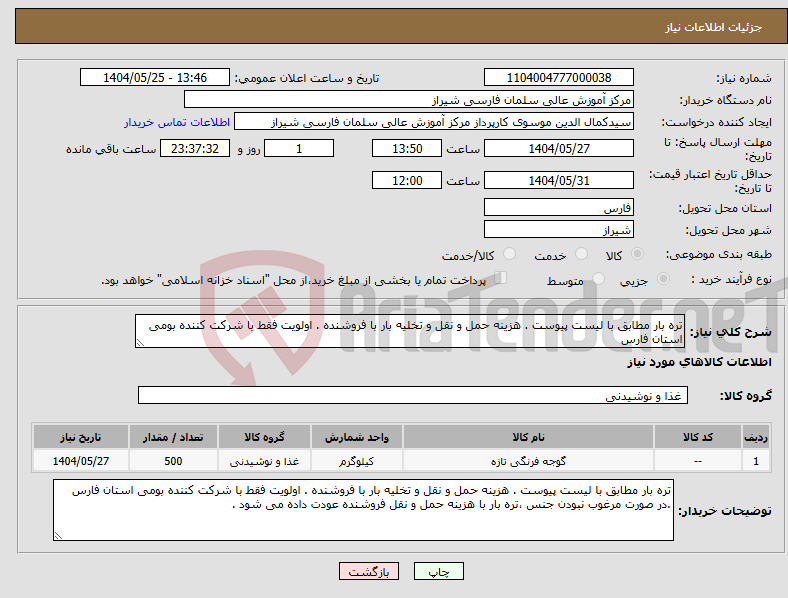Click the announcement date field 1404/05/25 - 13:46
This screenshot has height=598, width=788.
(155, 77)
